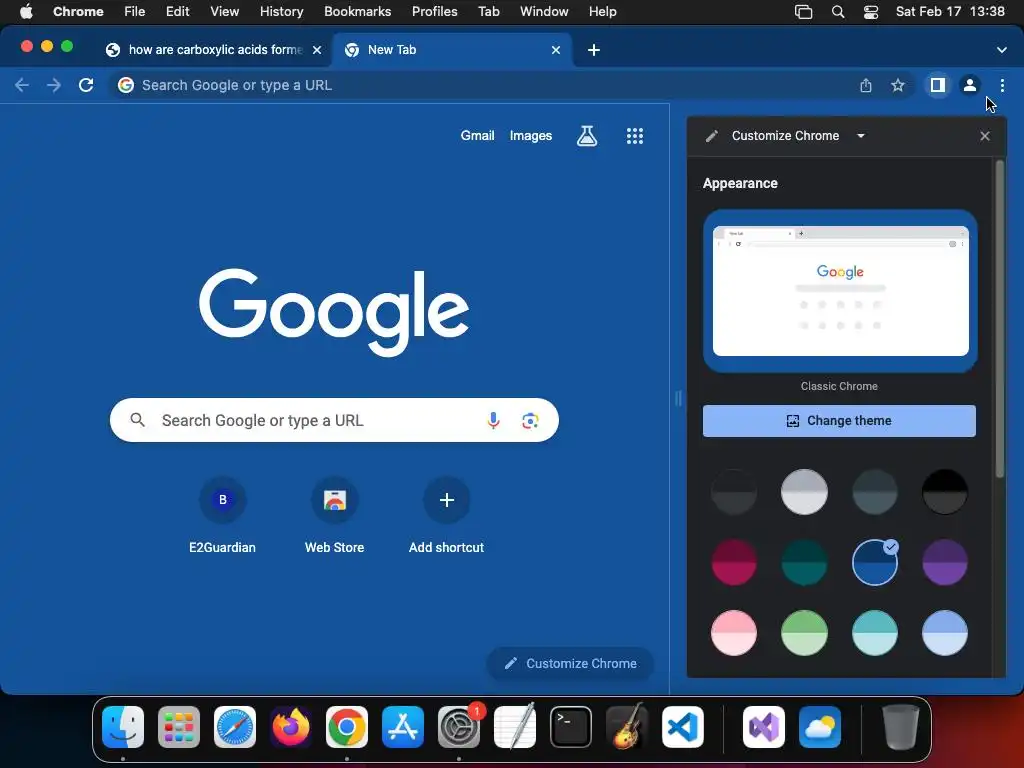Close the New Tab tab

556,50
